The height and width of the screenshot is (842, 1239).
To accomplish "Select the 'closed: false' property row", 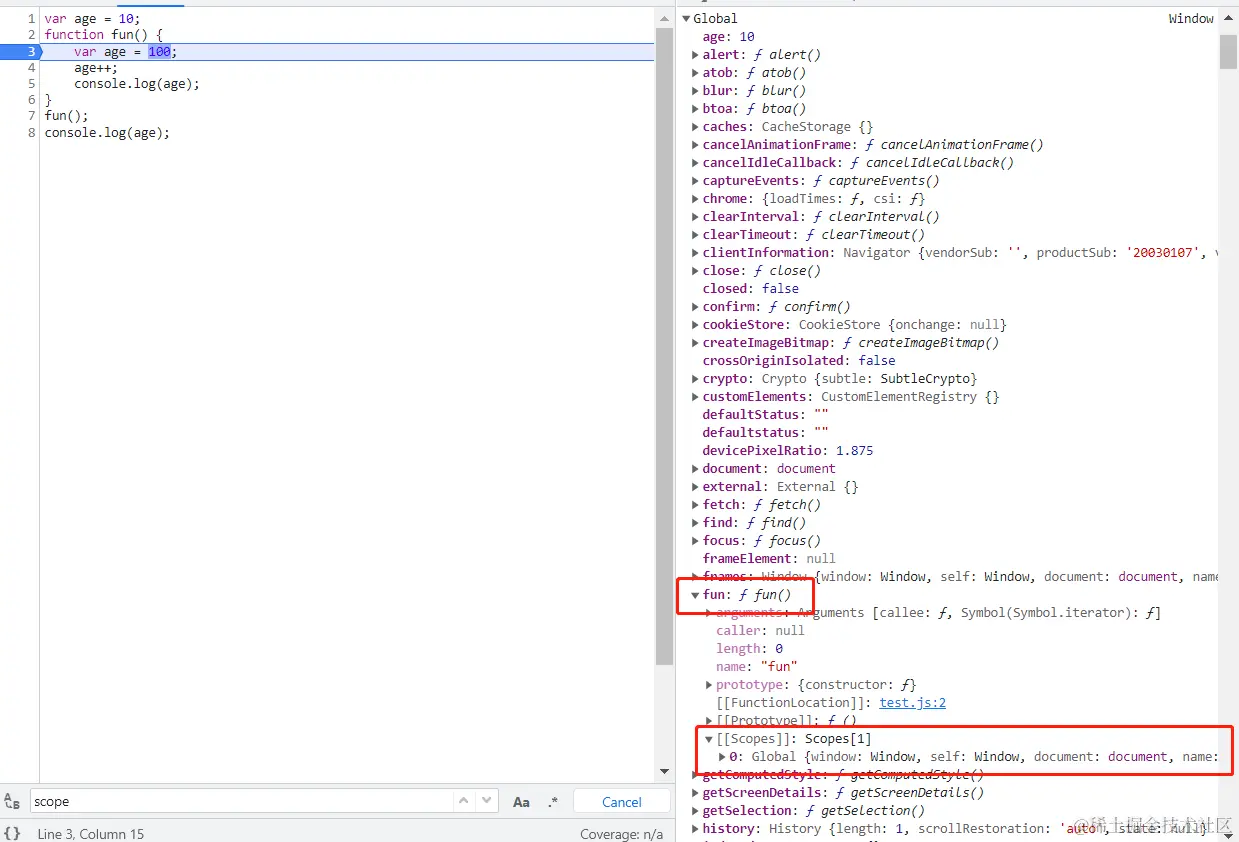I will [751, 289].
